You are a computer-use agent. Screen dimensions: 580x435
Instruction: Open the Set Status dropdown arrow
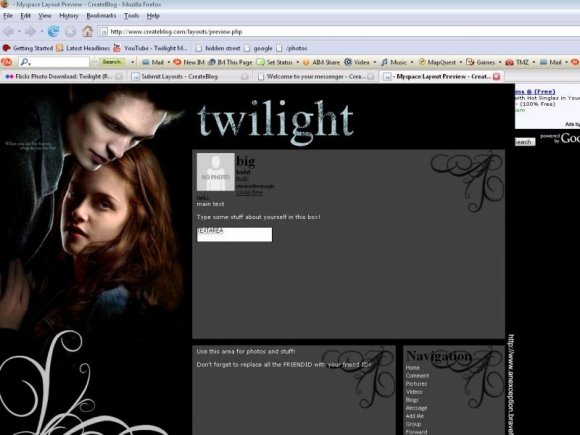point(297,62)
